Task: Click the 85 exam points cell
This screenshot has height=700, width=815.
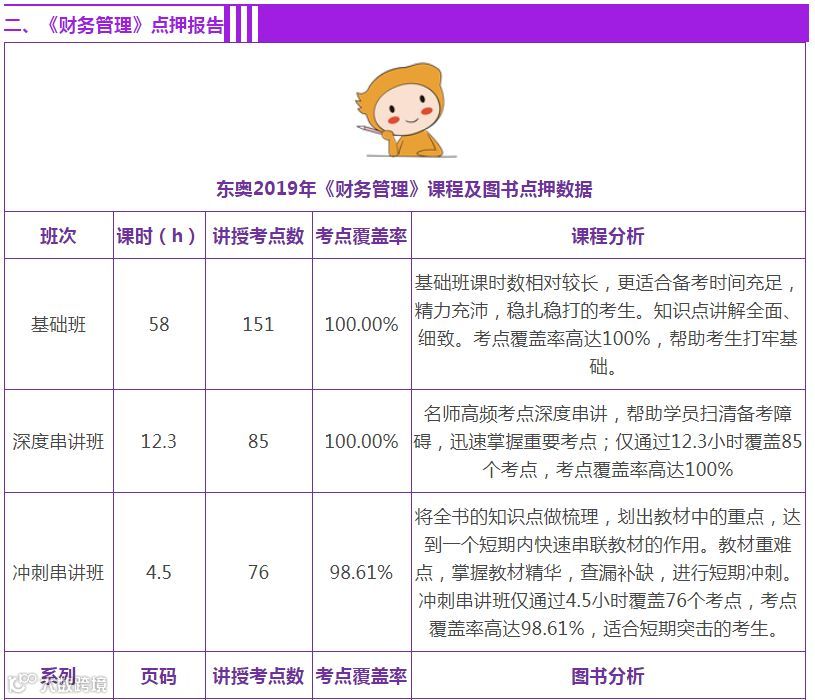Action: pos(258,441)
